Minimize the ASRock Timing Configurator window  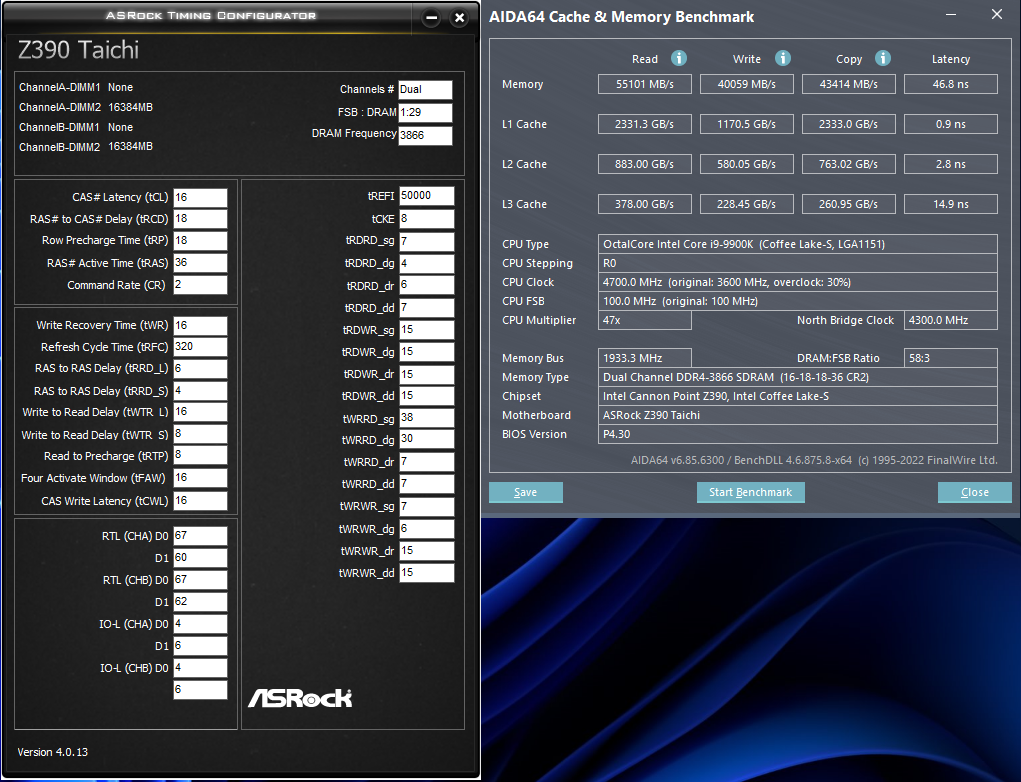[431, 18]
